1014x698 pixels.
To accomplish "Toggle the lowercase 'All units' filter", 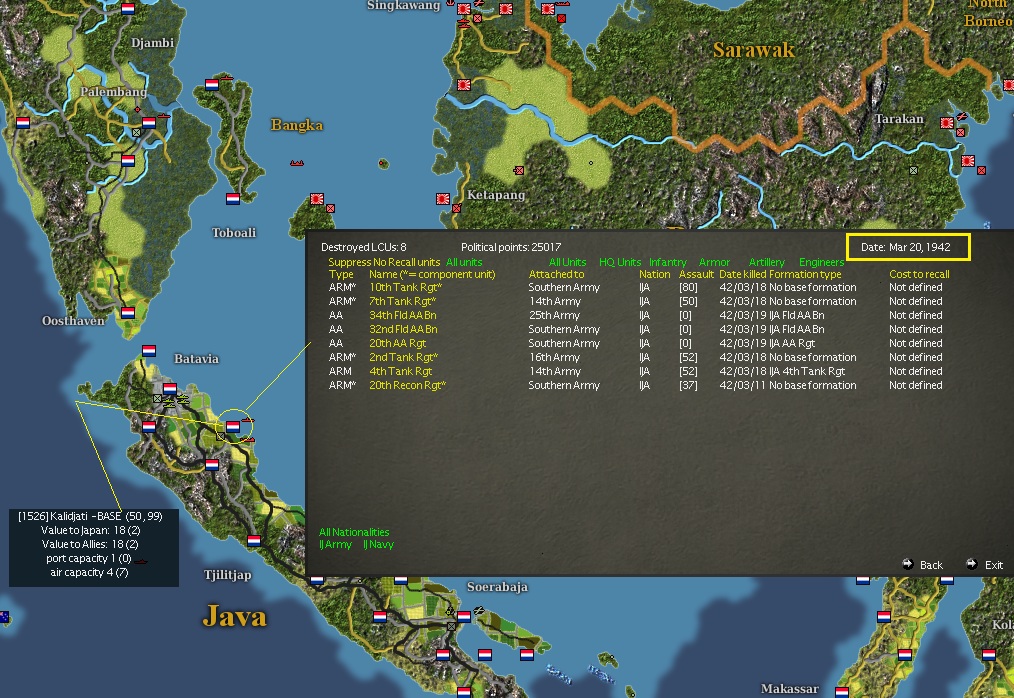I will coord(464,262).
